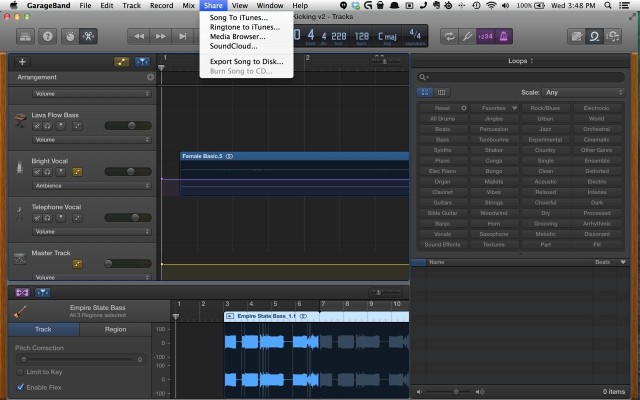Expand Telephone Vocal Volume automation dropdown

(x=86, y=231)
